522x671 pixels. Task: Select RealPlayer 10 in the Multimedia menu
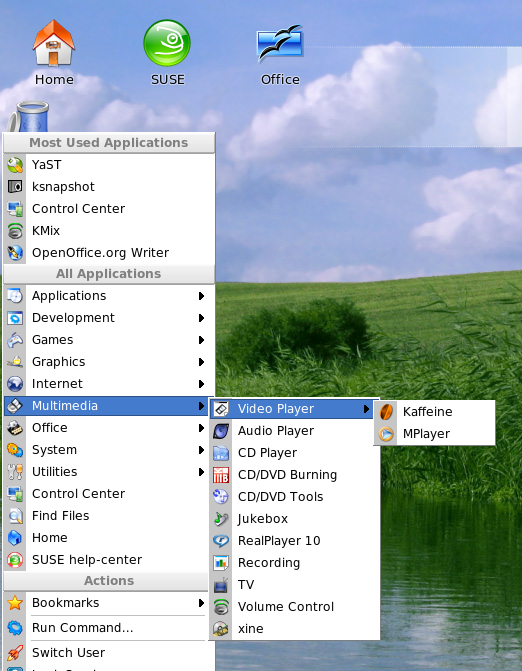tap(294, 541)
